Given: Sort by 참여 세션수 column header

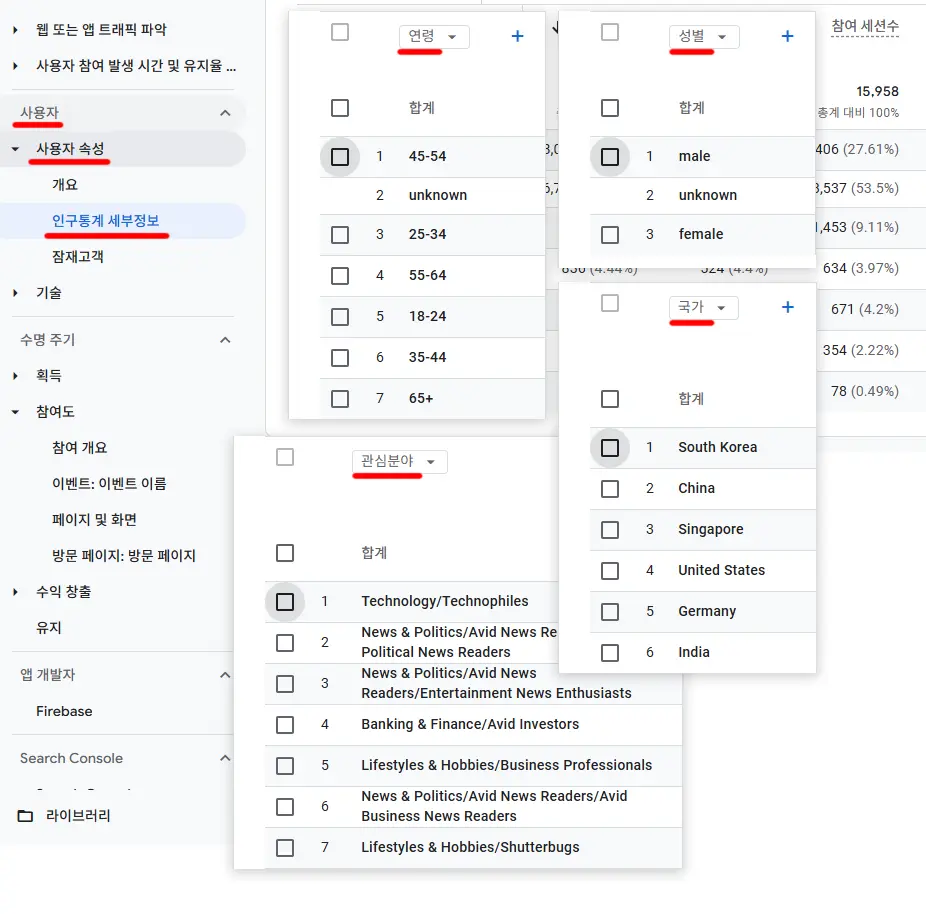Looking at the screenshot, I should click(x=865, y=26).
